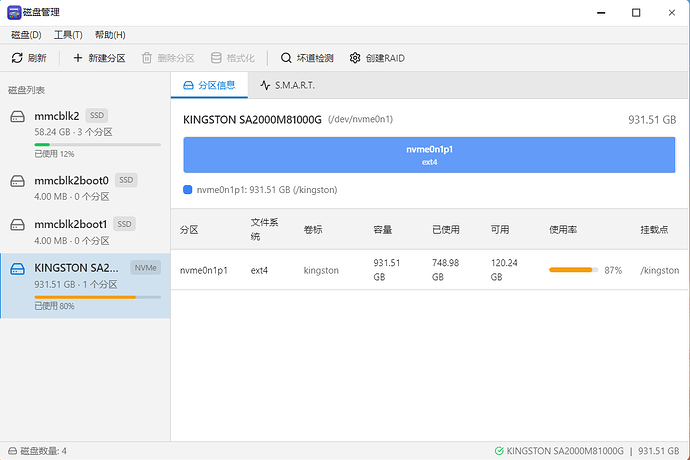The width and height of the screenshot is (690, 460).
Task: Click the drive icon beside mmcblk2
Action: [x=18, y=117]
